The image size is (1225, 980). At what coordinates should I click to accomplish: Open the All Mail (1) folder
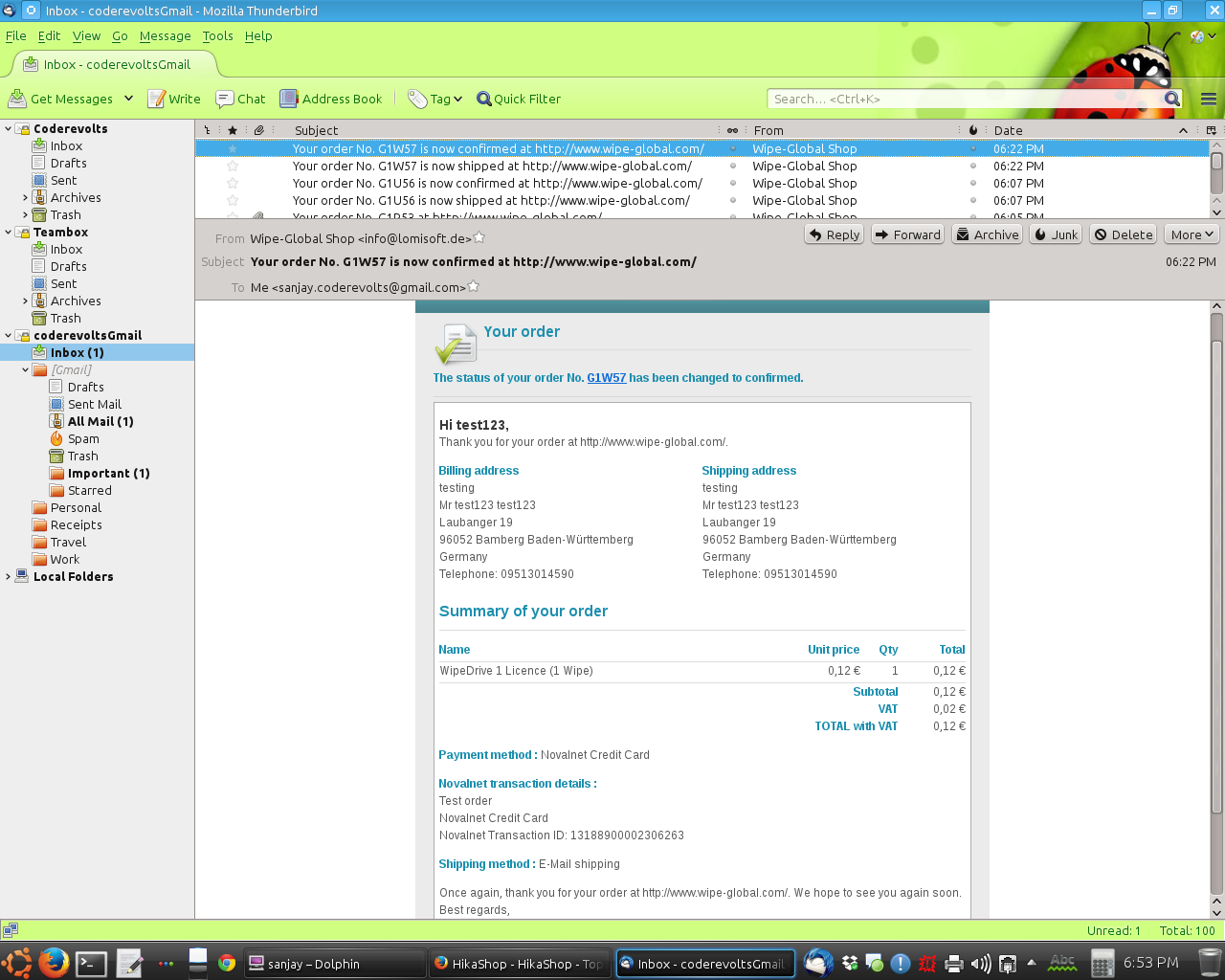pos(100,422)
